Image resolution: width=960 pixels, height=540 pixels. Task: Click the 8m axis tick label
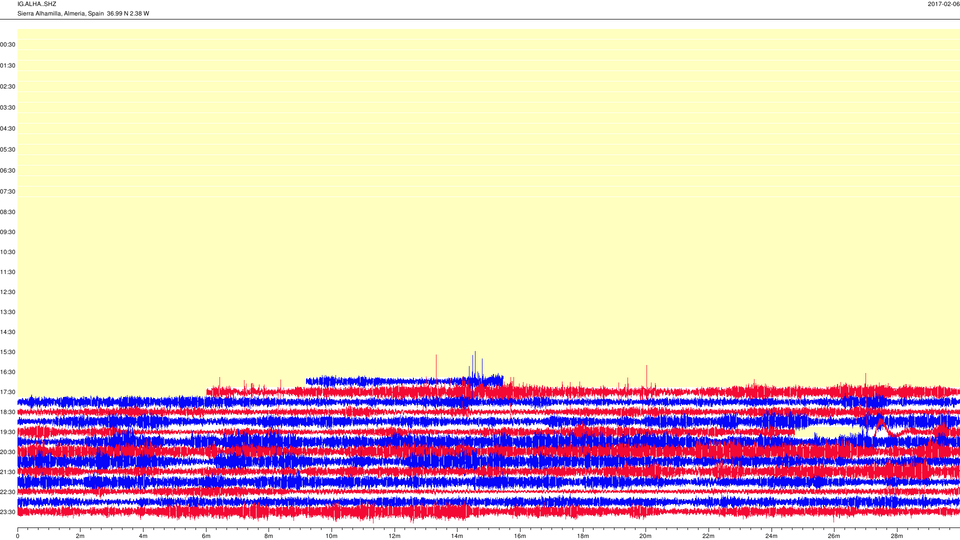269,536
